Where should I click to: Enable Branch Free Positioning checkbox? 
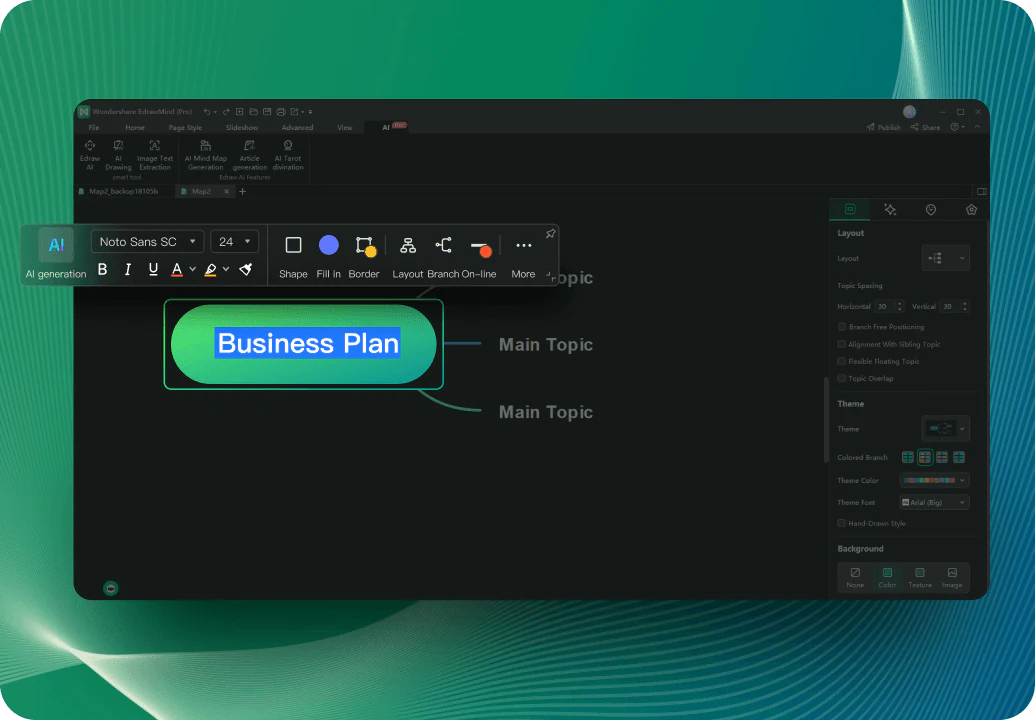(842, 327)
